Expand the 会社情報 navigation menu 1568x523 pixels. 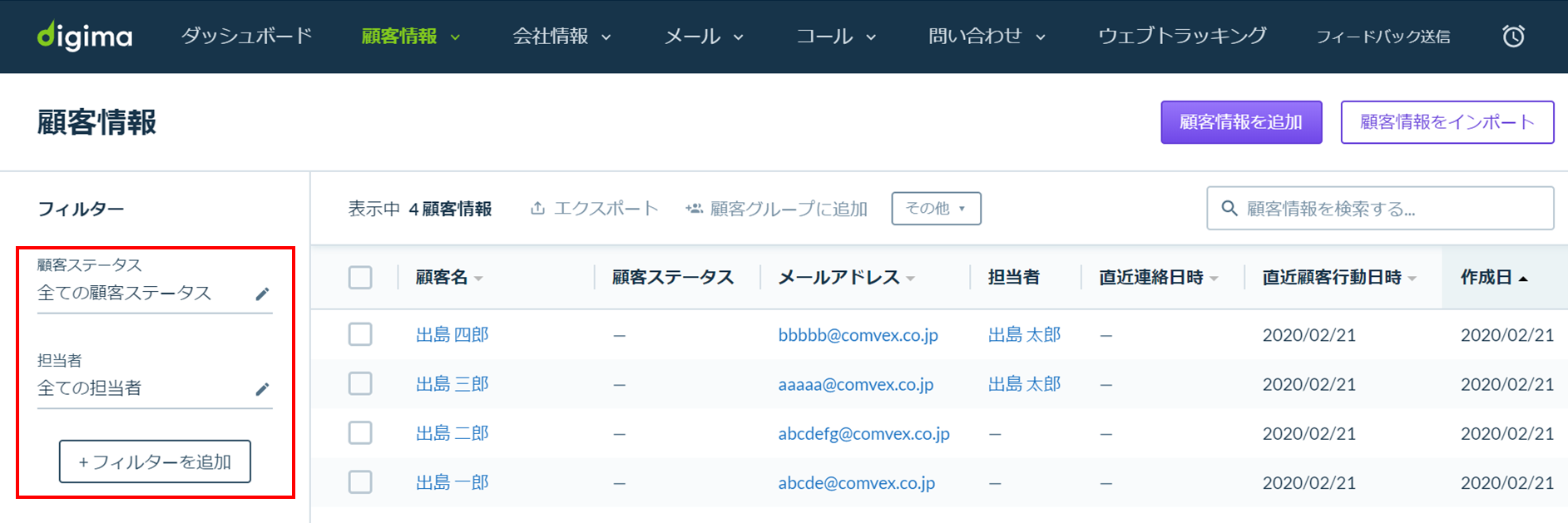point(562,37)
